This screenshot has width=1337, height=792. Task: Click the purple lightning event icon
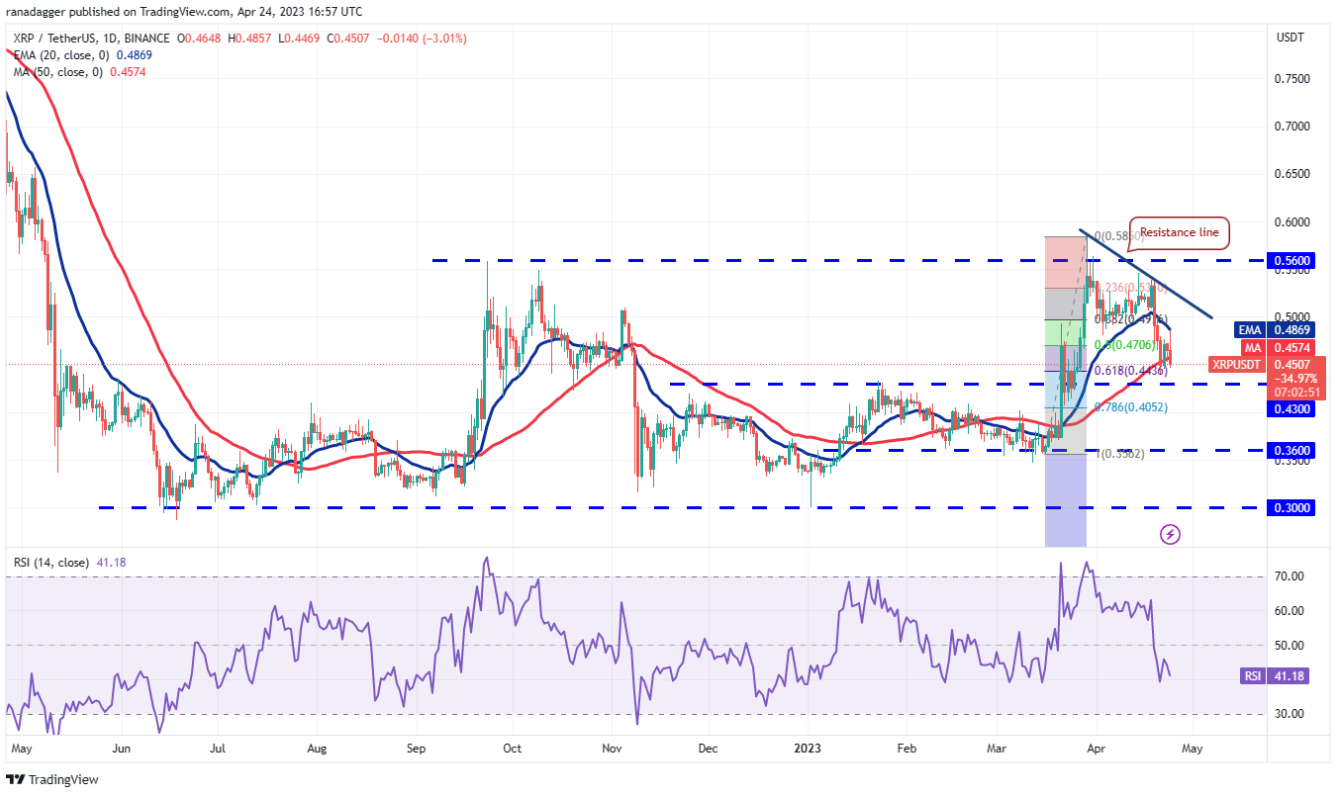pos(1170,535)
